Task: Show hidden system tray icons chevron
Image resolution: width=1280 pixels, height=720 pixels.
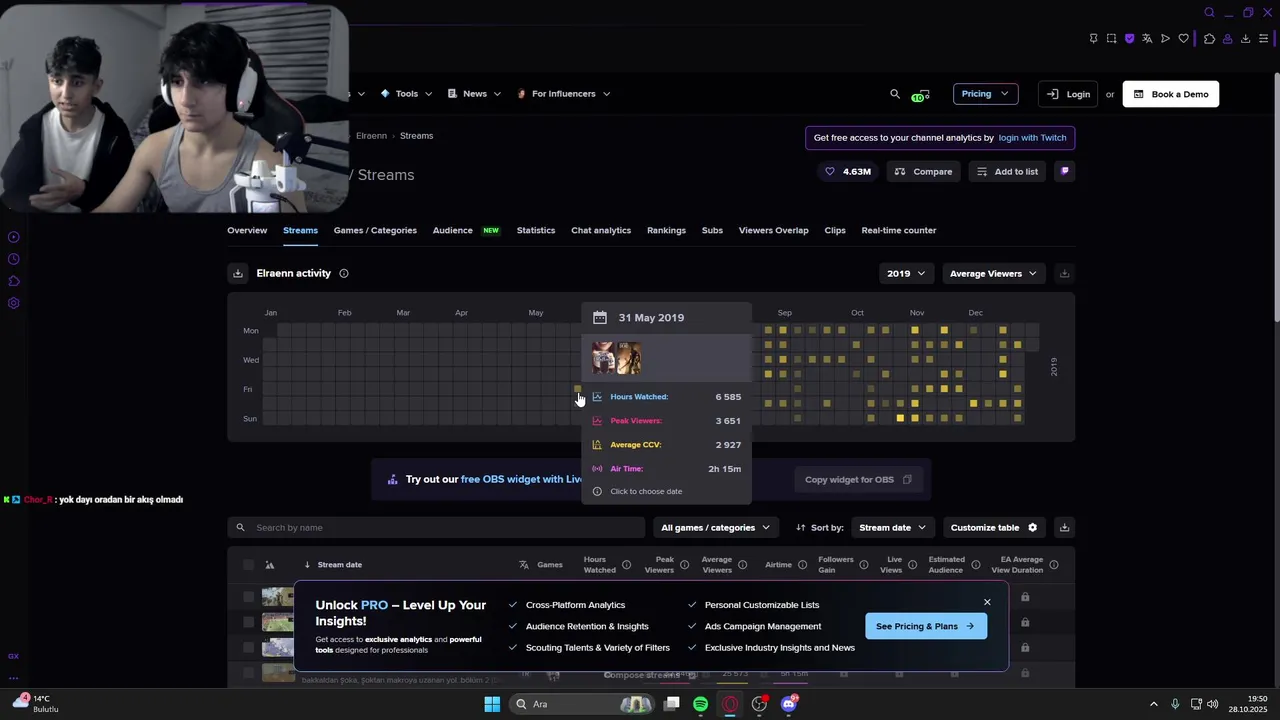Action: coord(1153,704)
